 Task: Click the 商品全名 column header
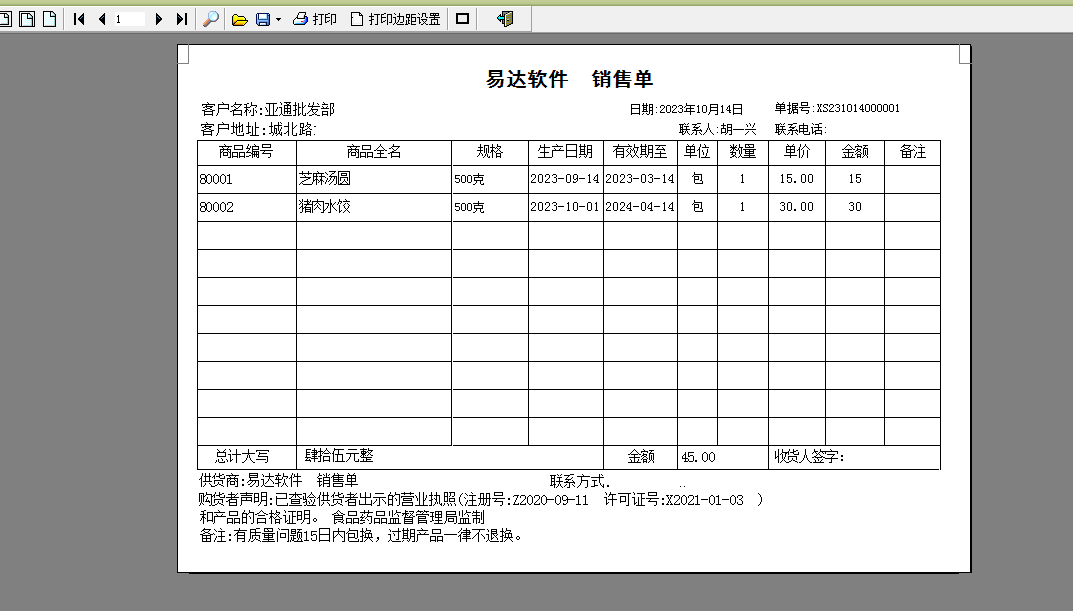374,152
